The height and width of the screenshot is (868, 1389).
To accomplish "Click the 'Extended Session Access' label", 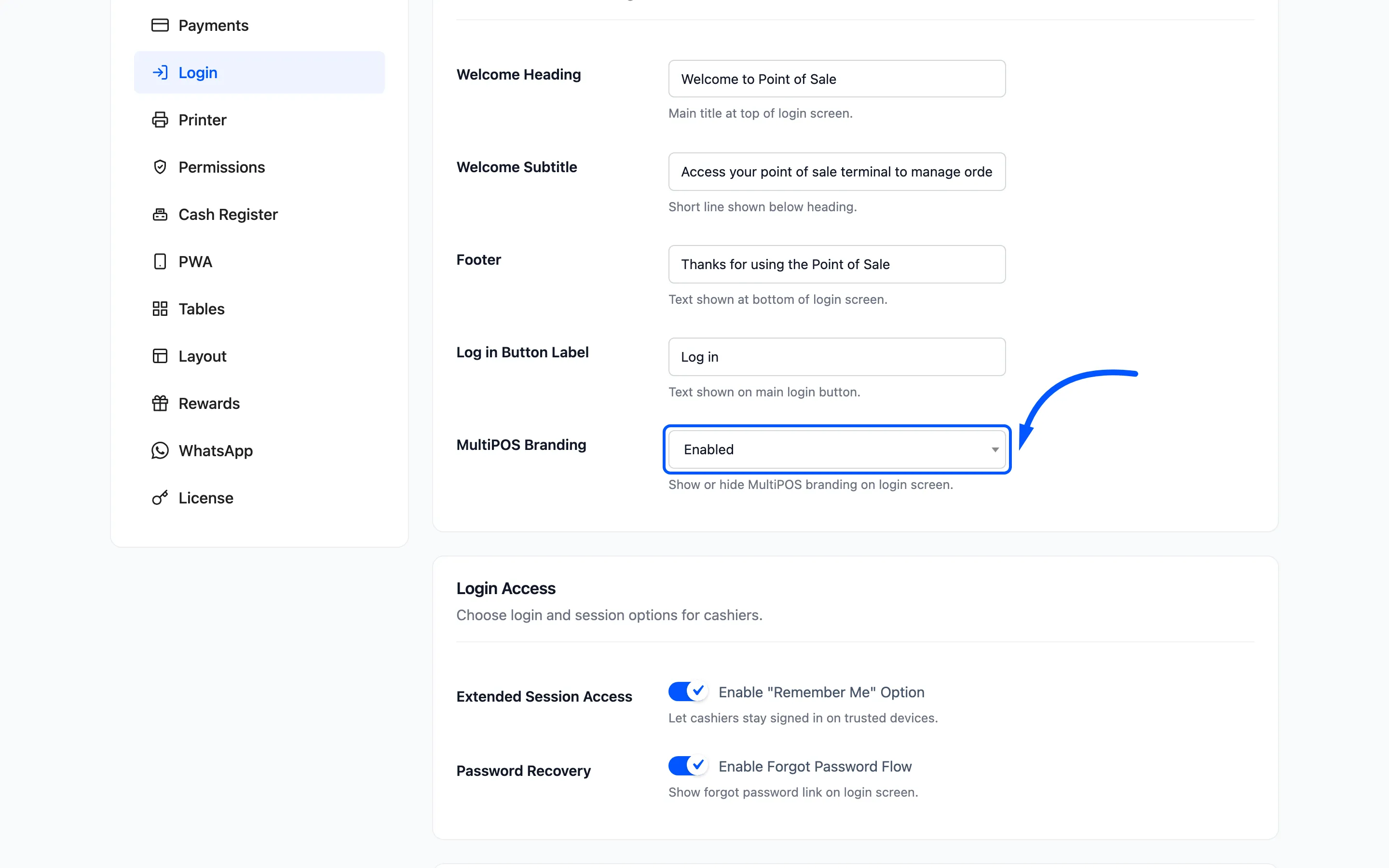I will pyautogui.click(x=544, y=696).
